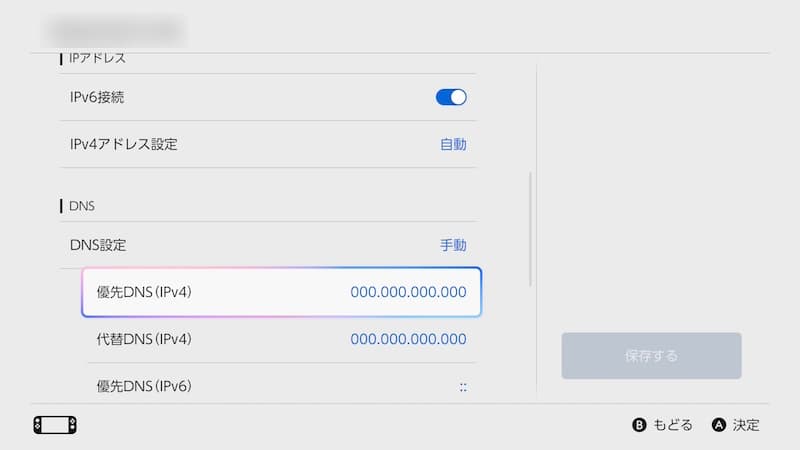Select the 優先DNS (IPv6) row
The width and height of the screenshot is (800, 450).
pos(144,386)
